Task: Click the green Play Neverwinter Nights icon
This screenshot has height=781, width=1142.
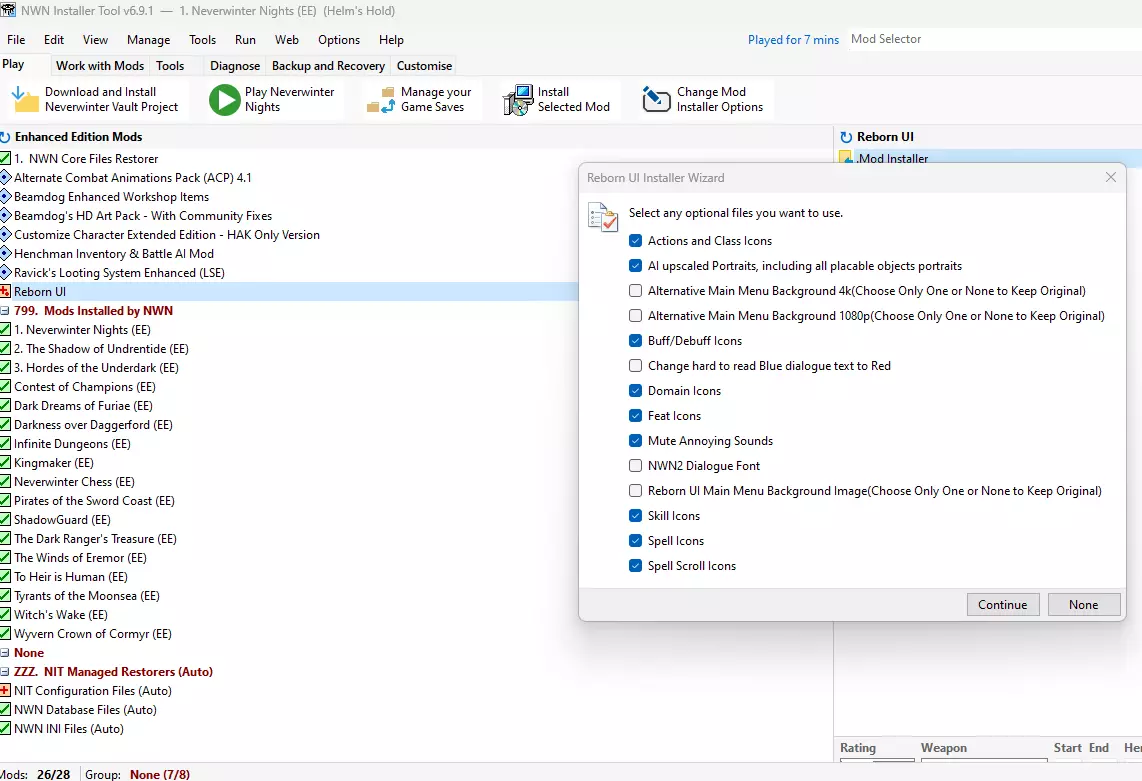Action: (224, 99)
